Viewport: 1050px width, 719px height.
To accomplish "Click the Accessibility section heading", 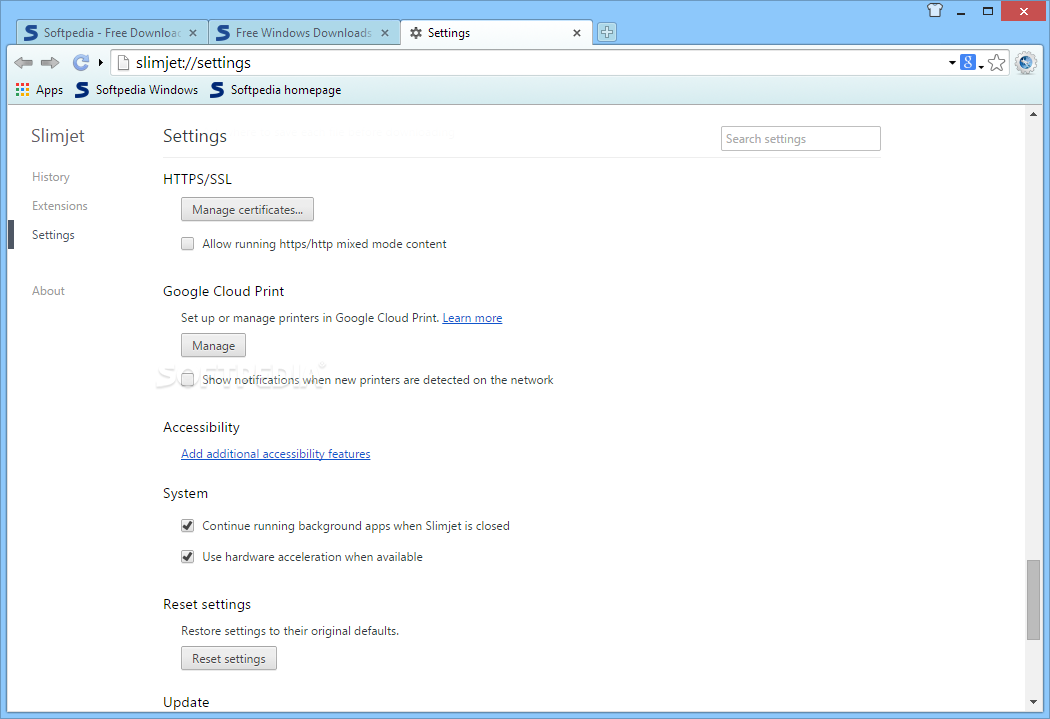I will pos(201,427).
